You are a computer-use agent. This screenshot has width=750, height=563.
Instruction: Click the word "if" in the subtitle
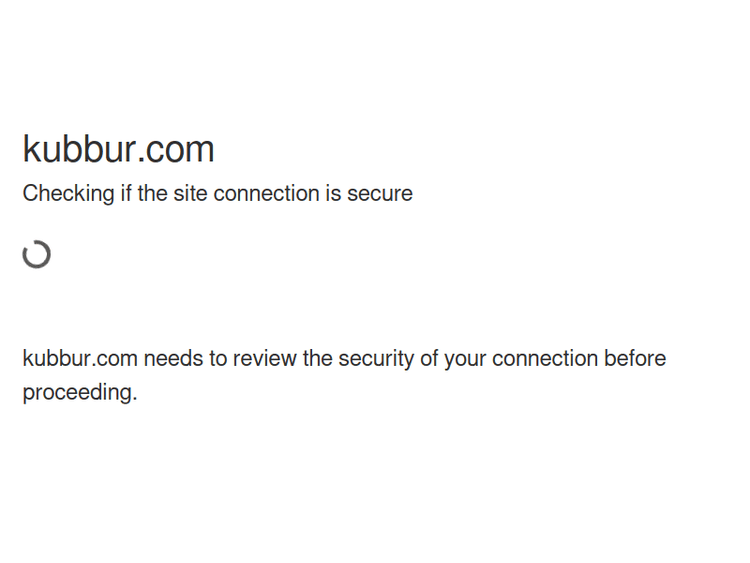126,193
